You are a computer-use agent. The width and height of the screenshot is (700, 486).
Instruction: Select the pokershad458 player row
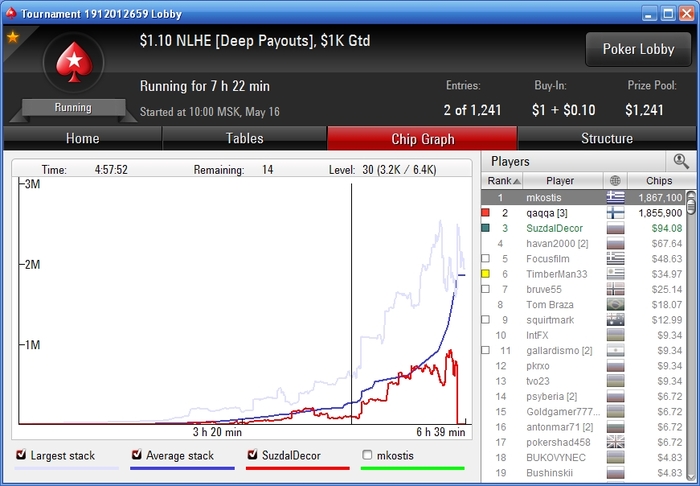click(x=583, y=442)
